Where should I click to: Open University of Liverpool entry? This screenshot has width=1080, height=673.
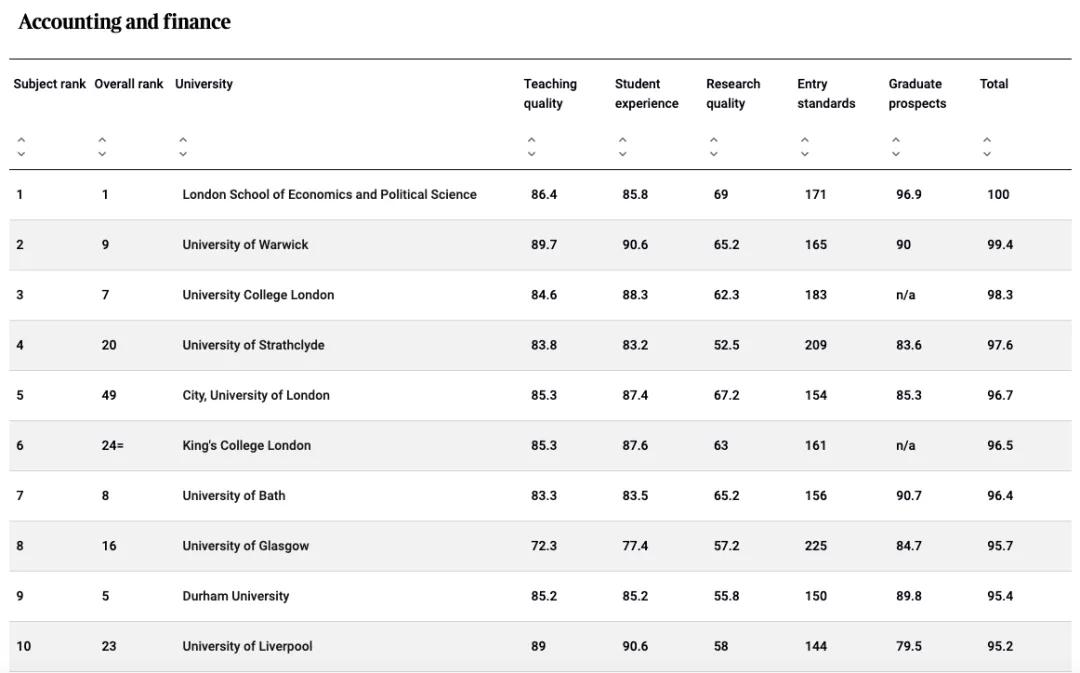247,646
